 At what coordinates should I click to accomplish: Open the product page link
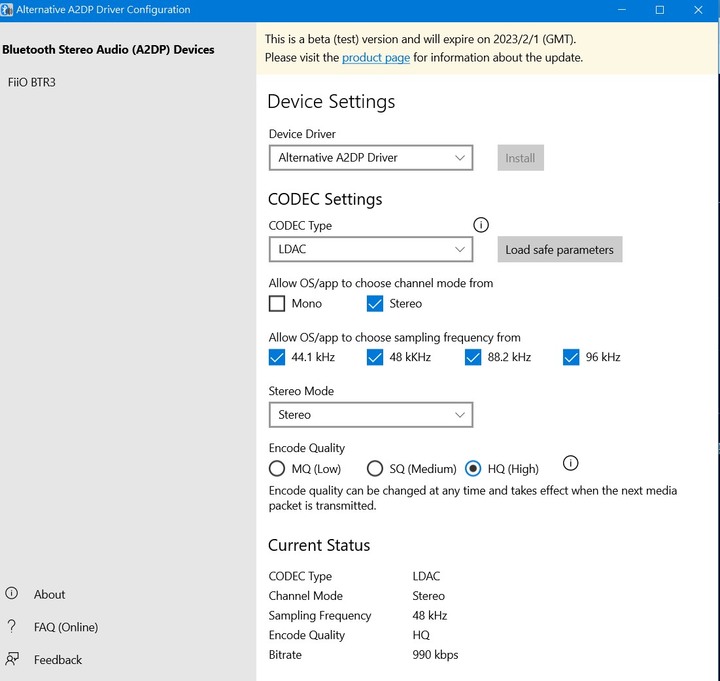coord(376,58)
